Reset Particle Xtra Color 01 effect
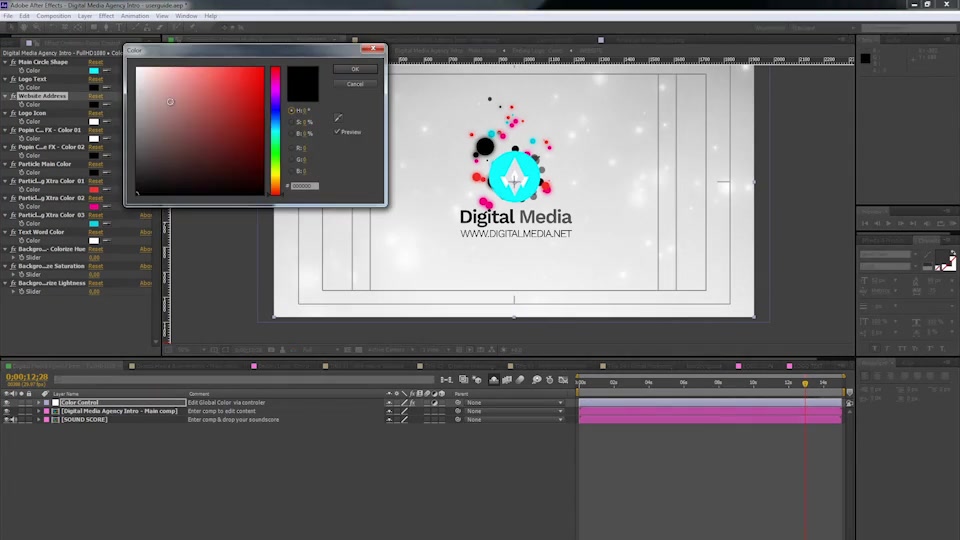960x540 pixels. (x=96, y=181)
